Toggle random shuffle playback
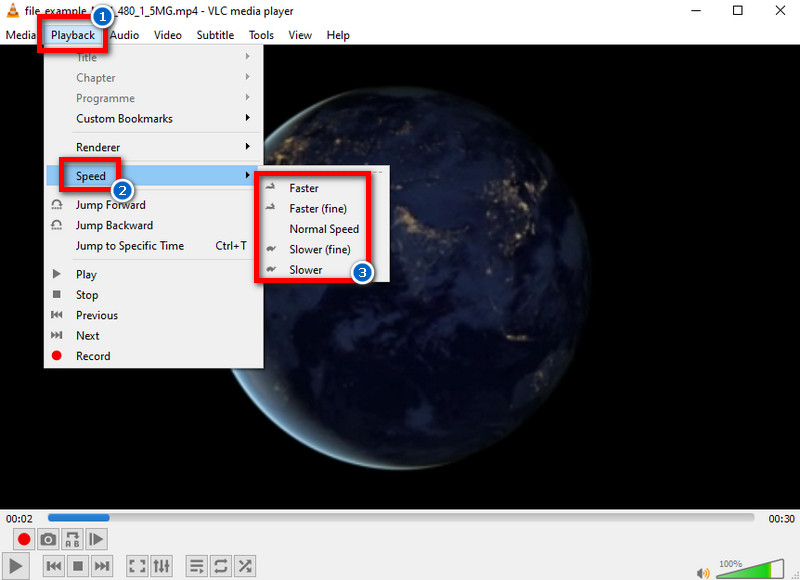This screenshot has width=800, height=580. point(245,566)
